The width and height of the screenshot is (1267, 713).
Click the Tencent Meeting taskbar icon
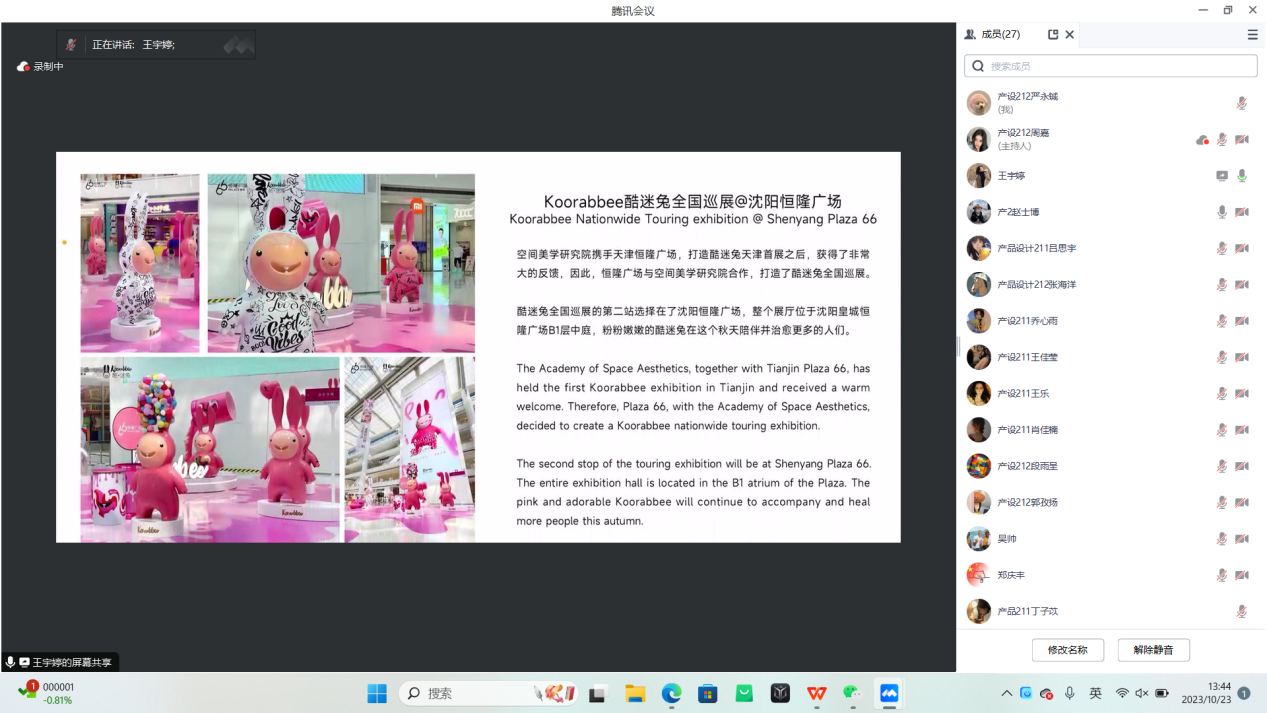889,693
